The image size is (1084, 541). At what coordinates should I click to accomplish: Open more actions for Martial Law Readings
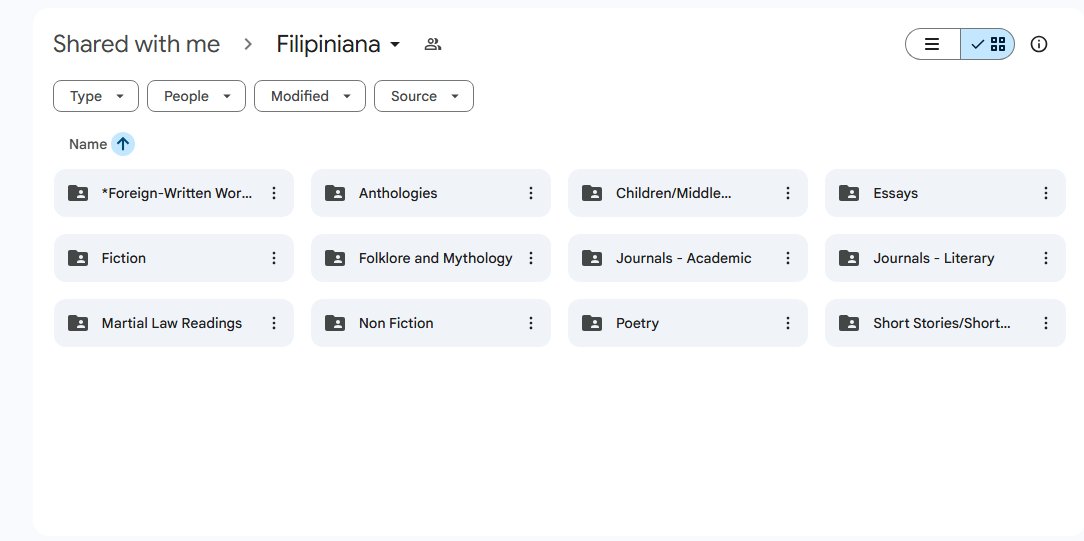pos(274,323)
